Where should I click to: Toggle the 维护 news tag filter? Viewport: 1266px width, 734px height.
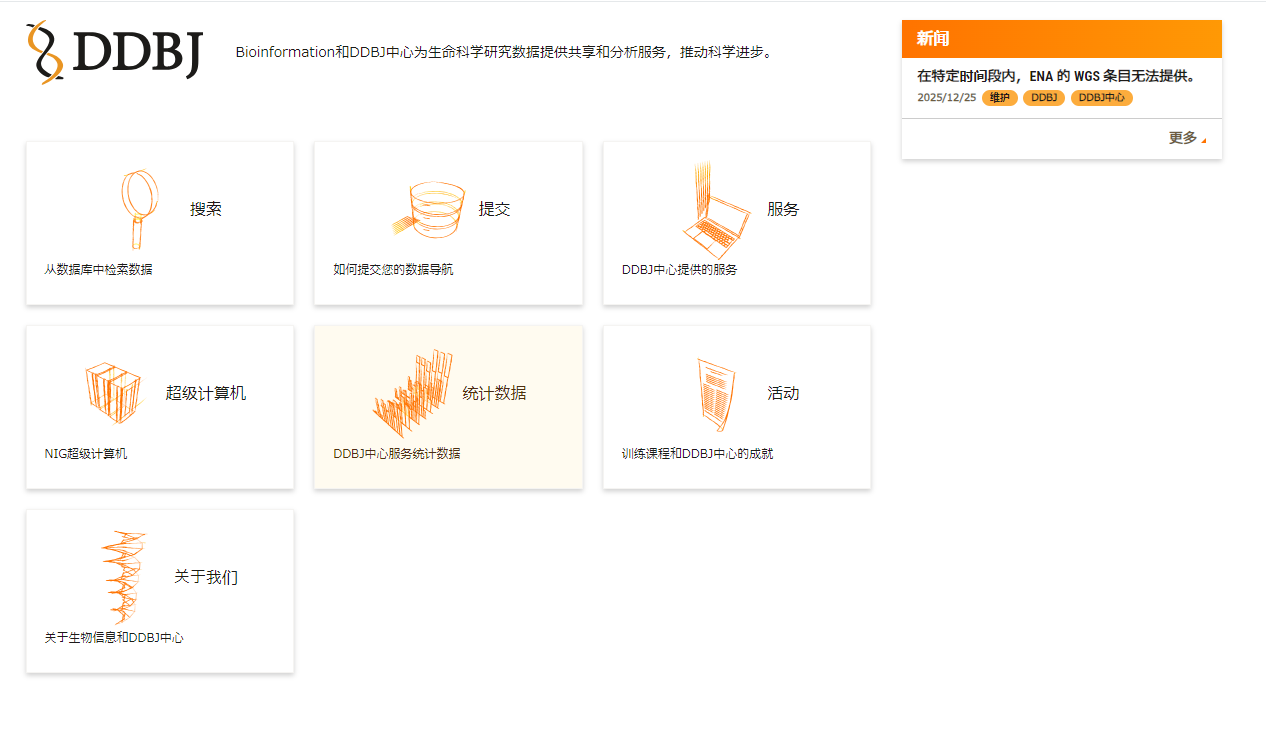[x=999, y=98]
